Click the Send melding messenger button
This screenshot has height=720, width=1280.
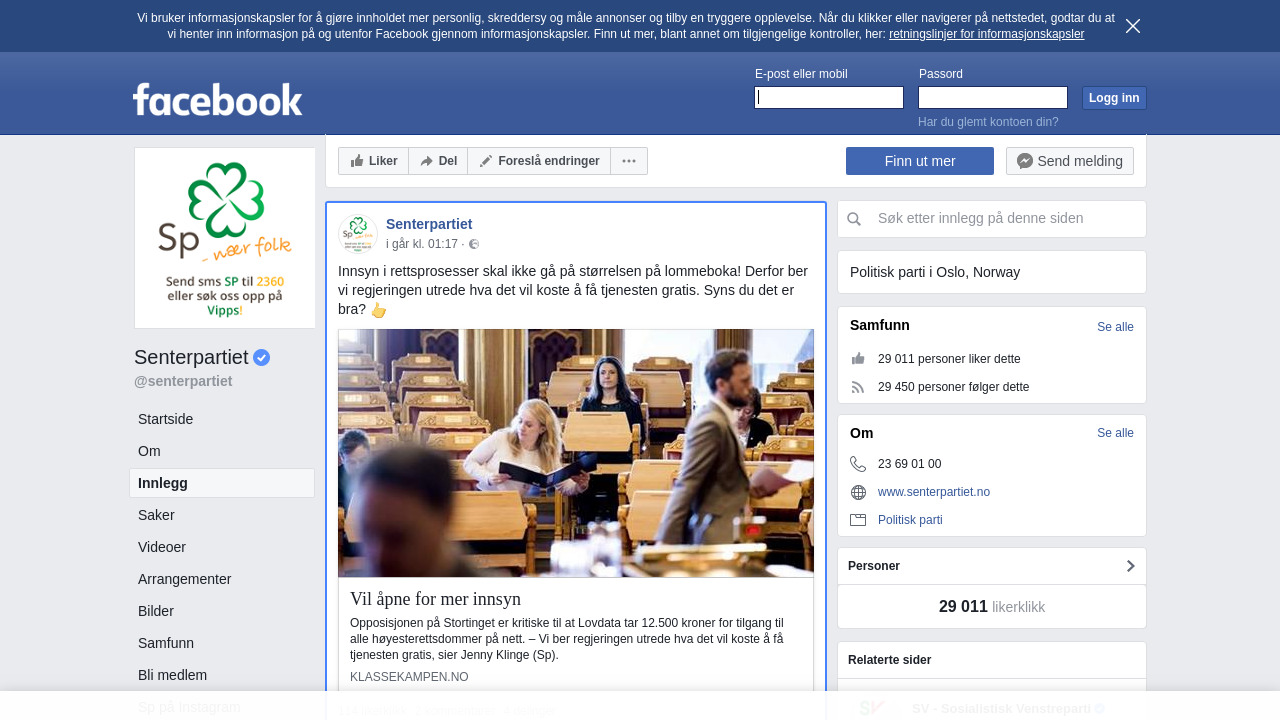click(x=1070, y=161)
